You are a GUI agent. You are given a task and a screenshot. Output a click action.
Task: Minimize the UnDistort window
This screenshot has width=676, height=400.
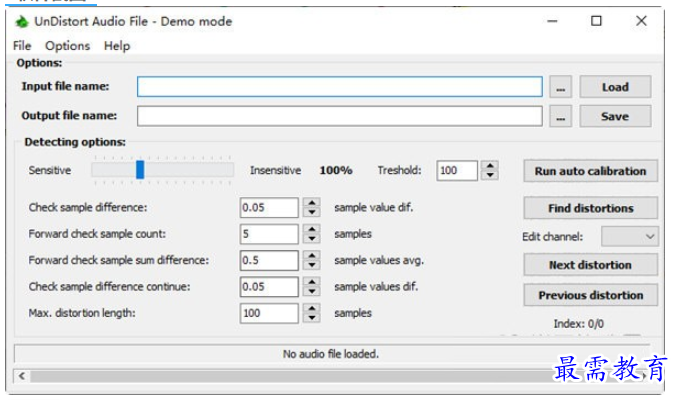[x=552, y=21]
